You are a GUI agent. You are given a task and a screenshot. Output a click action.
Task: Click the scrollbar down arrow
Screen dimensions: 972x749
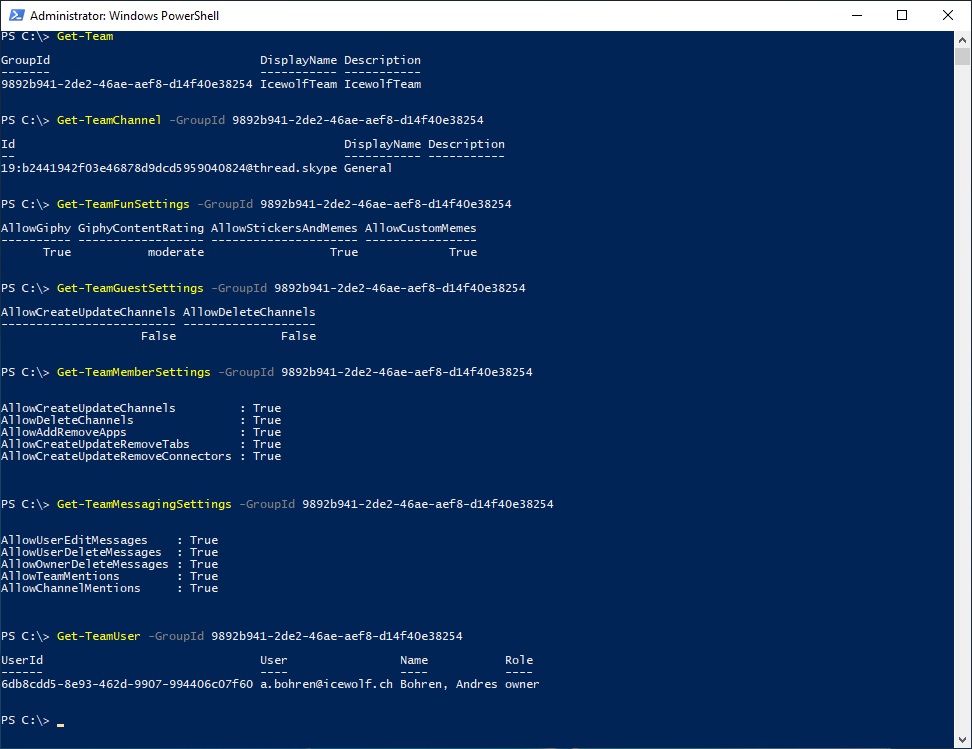pyautogui.click(x=962, y=740)
